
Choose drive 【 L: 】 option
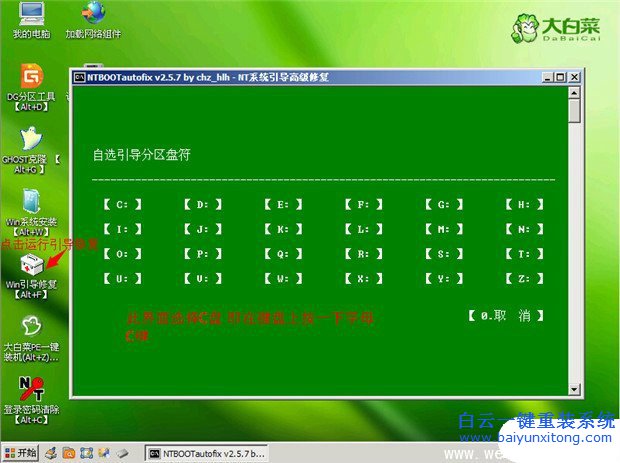(363, 229)
